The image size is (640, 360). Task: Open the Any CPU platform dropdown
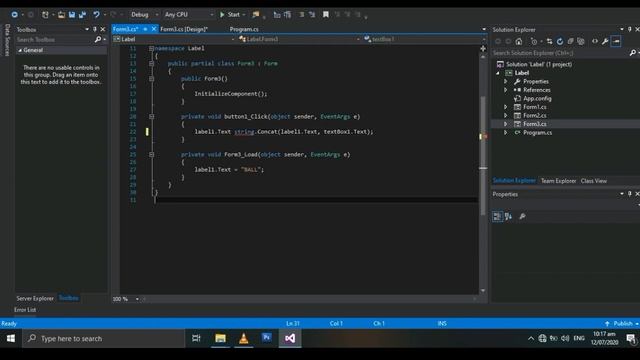pos(189,15)
